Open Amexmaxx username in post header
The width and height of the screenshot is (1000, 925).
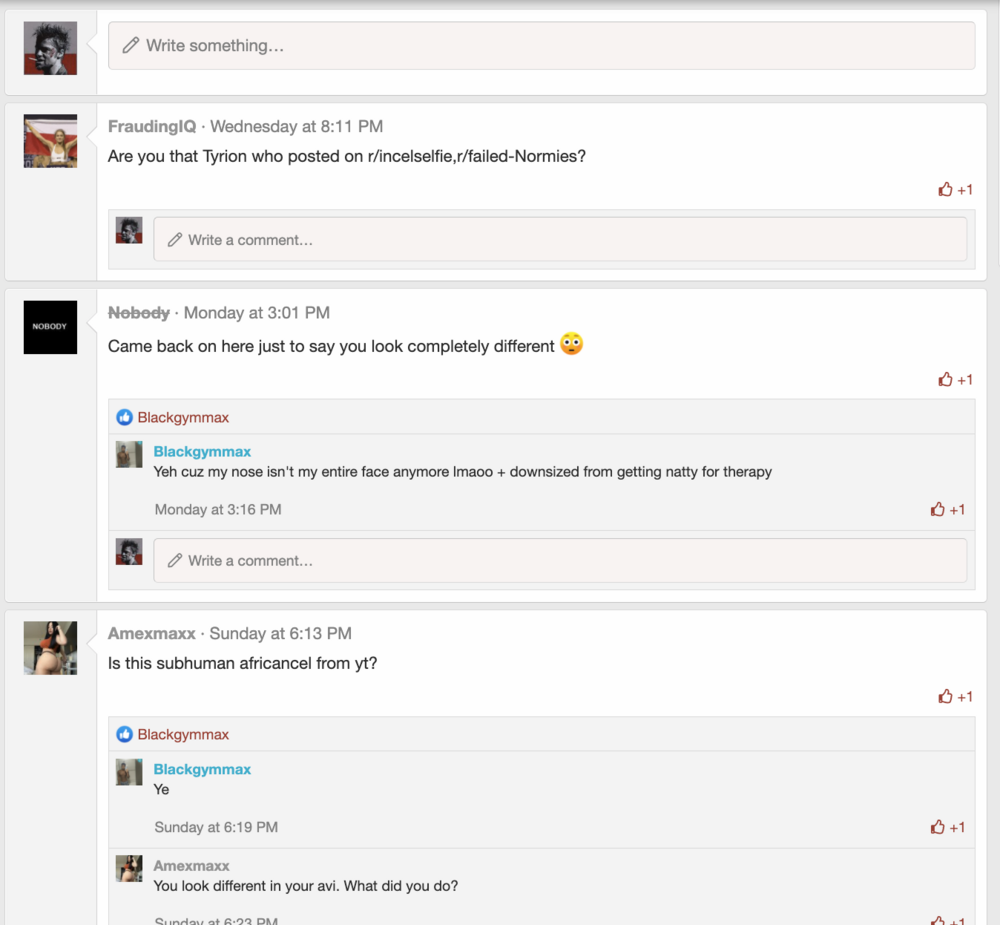click(151, 633)
